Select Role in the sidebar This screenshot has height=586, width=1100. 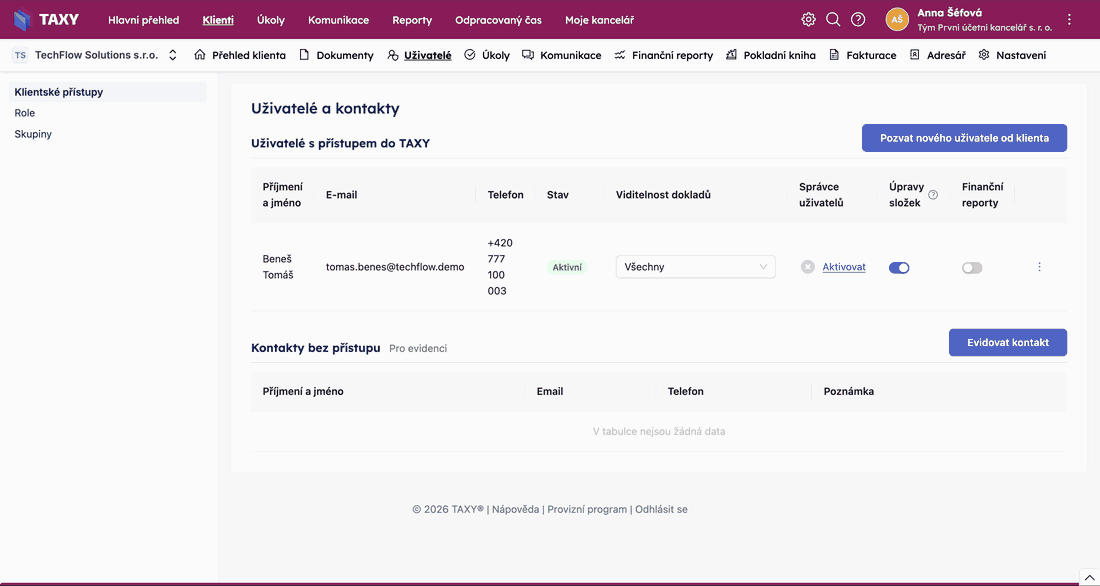[x=25, y=113]
